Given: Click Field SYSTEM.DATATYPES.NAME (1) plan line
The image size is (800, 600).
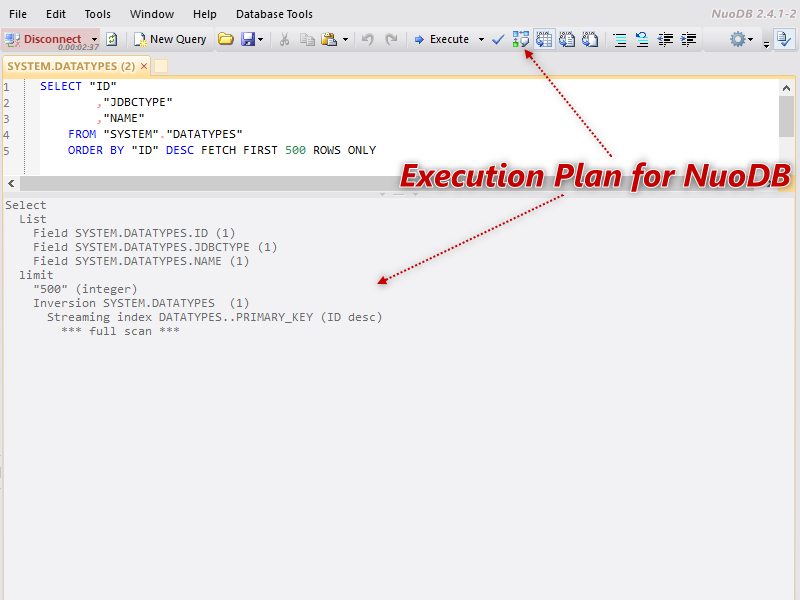Looking at the screenshot, I should click(141, 261).
